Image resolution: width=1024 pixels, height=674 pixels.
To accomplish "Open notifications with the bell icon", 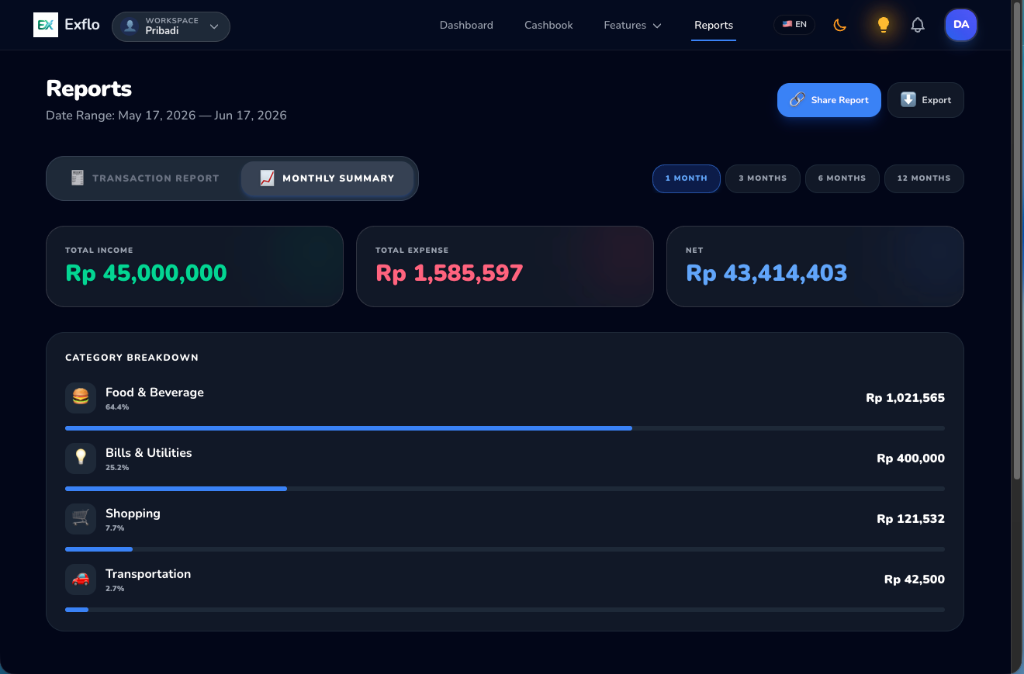I will [x=918, y=25].
